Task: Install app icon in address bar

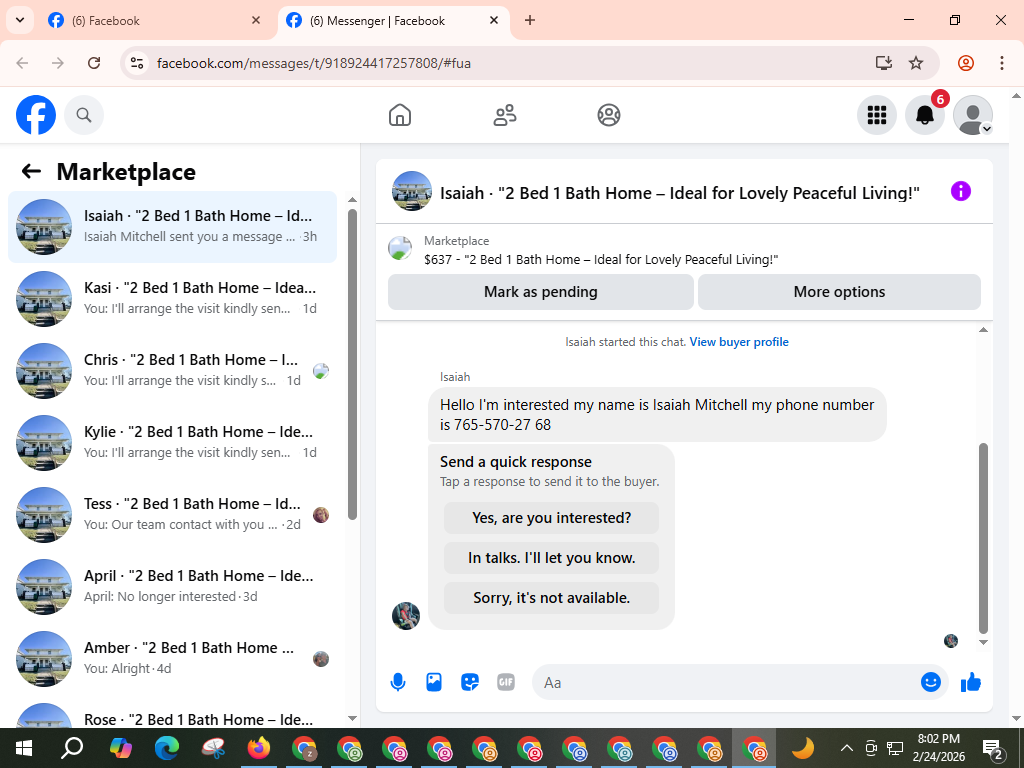Action: tap(884, 63)
